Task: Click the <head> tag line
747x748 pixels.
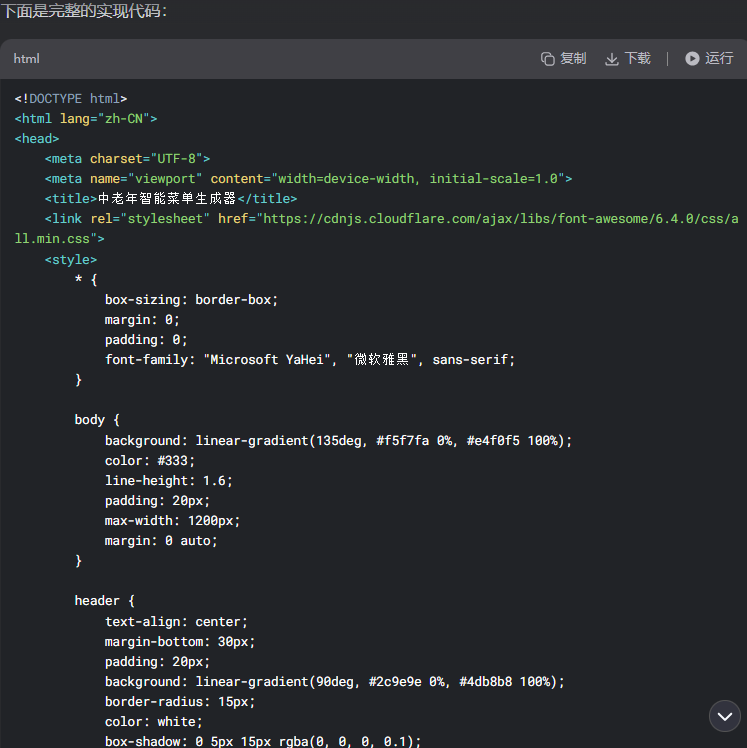Action: 37,139
